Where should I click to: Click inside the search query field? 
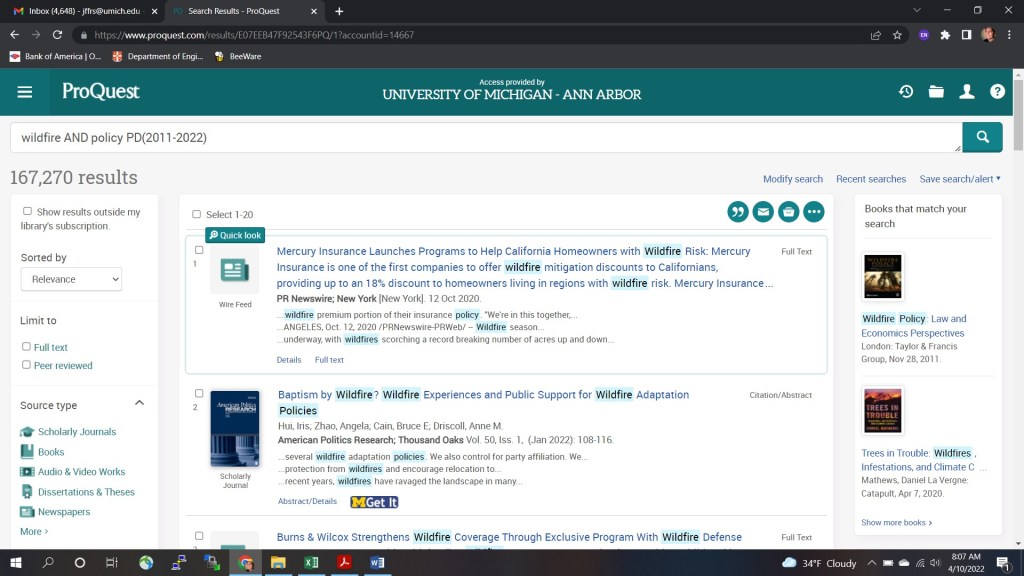click(480, 137)
